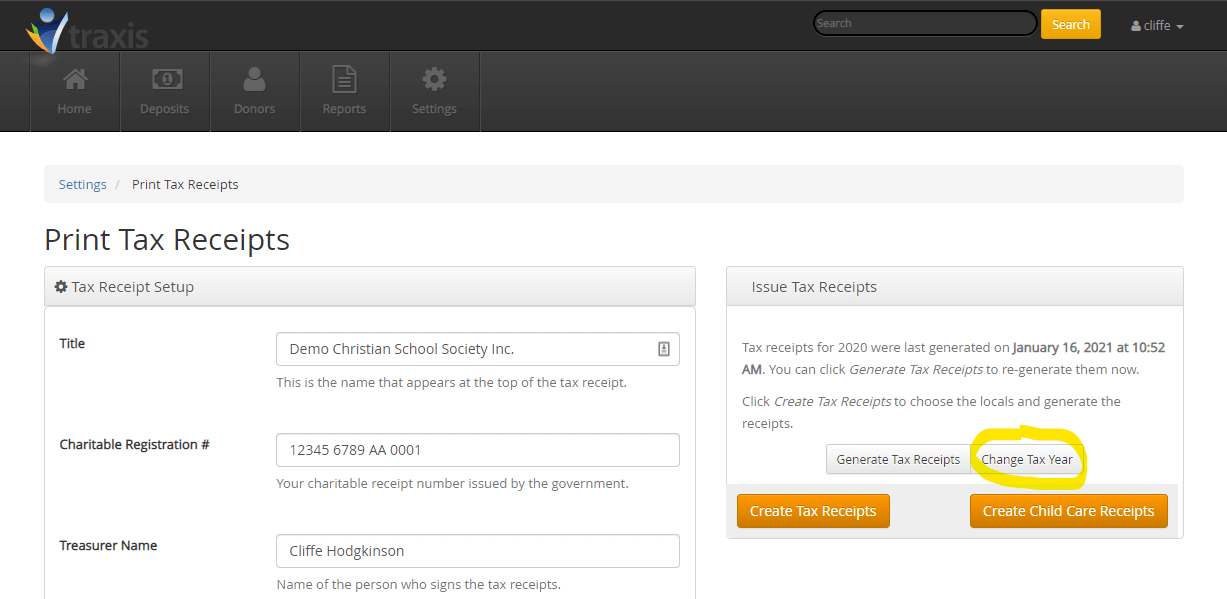Expand the cliffe user dropdown caret

pos(1180,27)
